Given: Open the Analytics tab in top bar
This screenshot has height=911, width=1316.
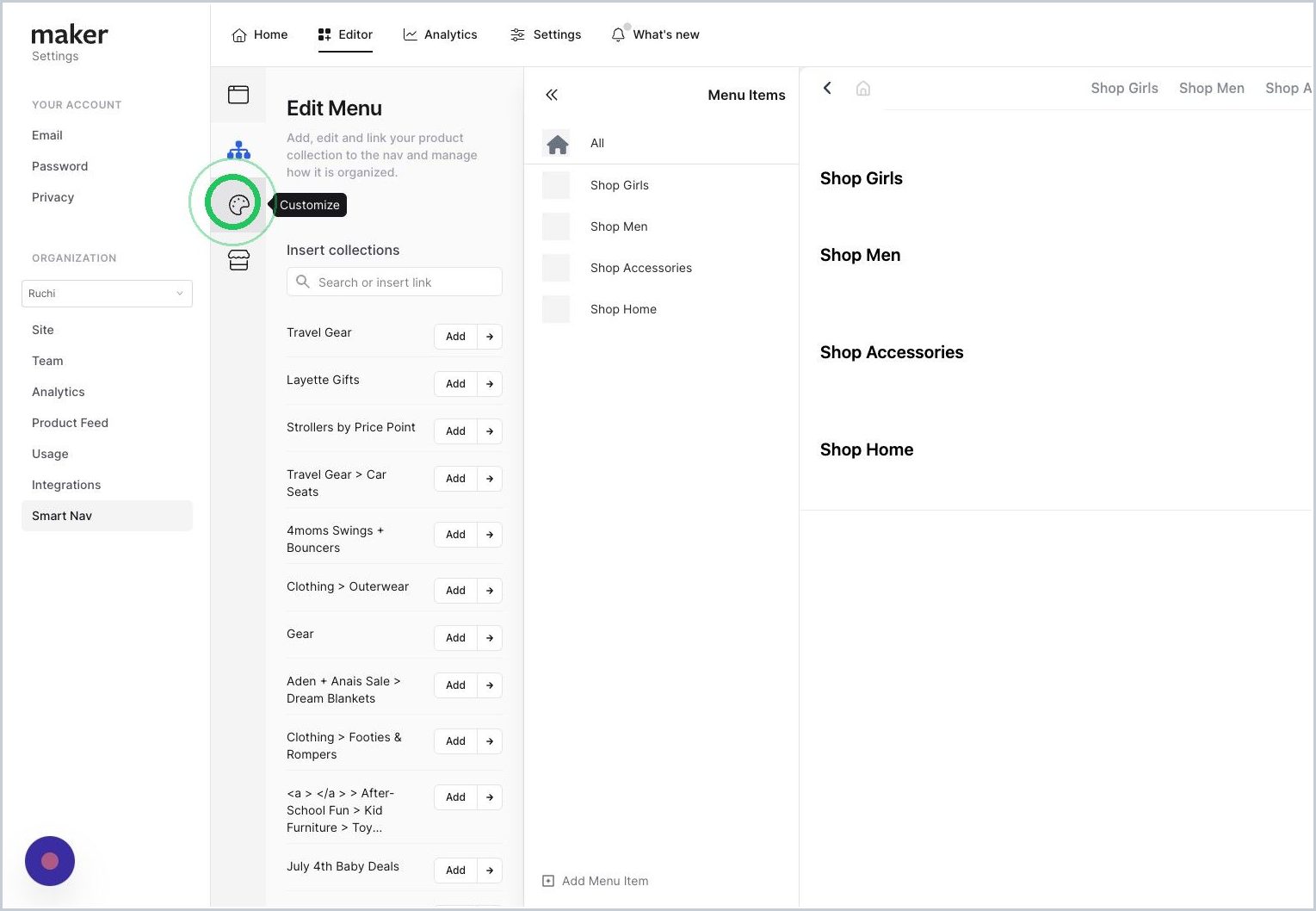Looking at the screenshot, I should pyautogui.click(x=440, y=34).
